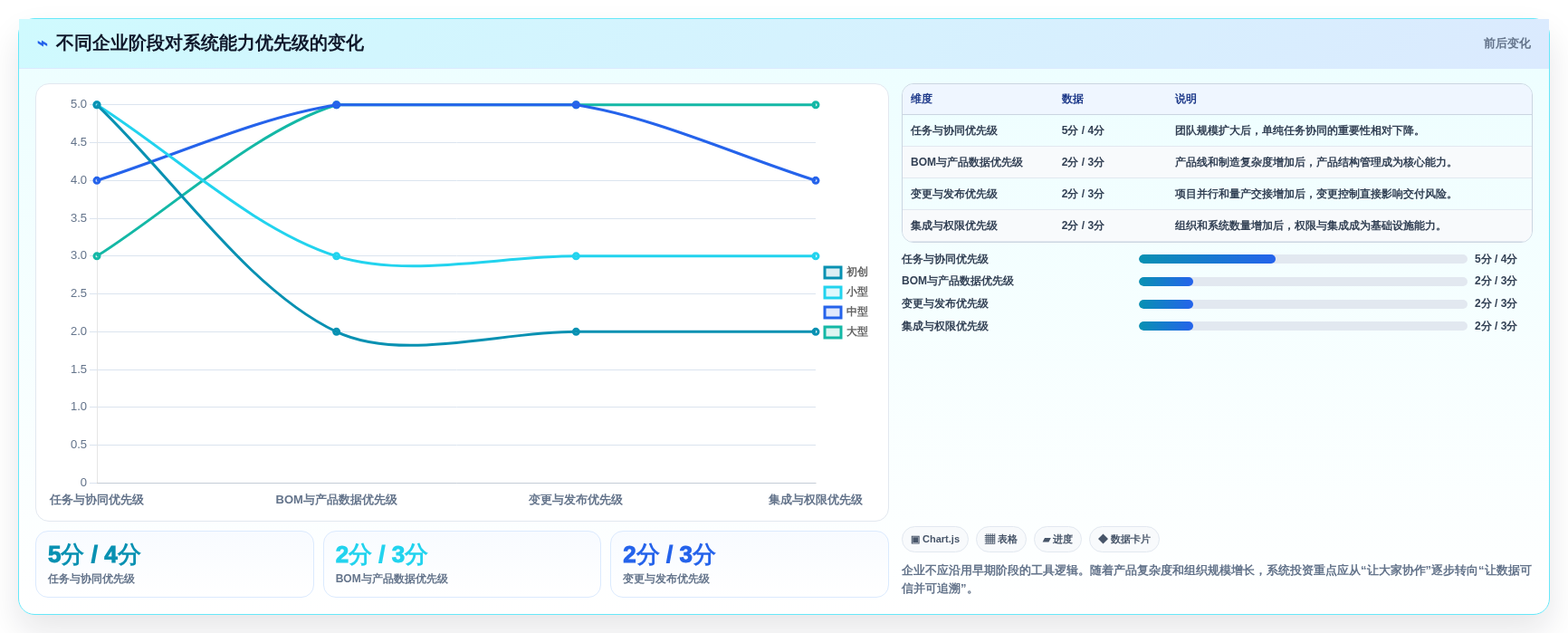This screenshot has height=633, width=1568.
Task: Select table row 集成与权限优先级
Action: coord(1217,225)
